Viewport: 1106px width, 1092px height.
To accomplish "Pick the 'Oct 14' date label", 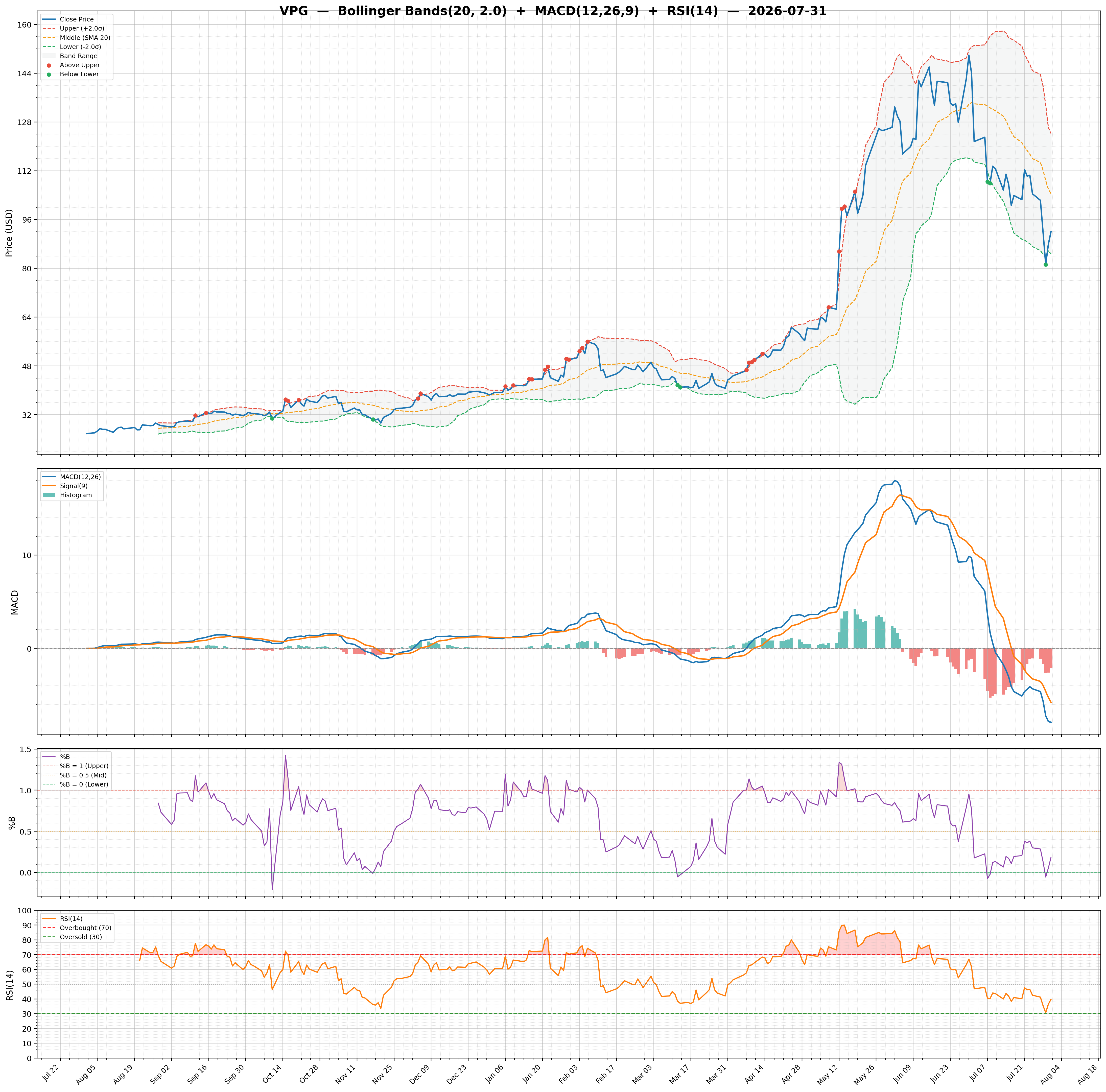I will 274,1072.
